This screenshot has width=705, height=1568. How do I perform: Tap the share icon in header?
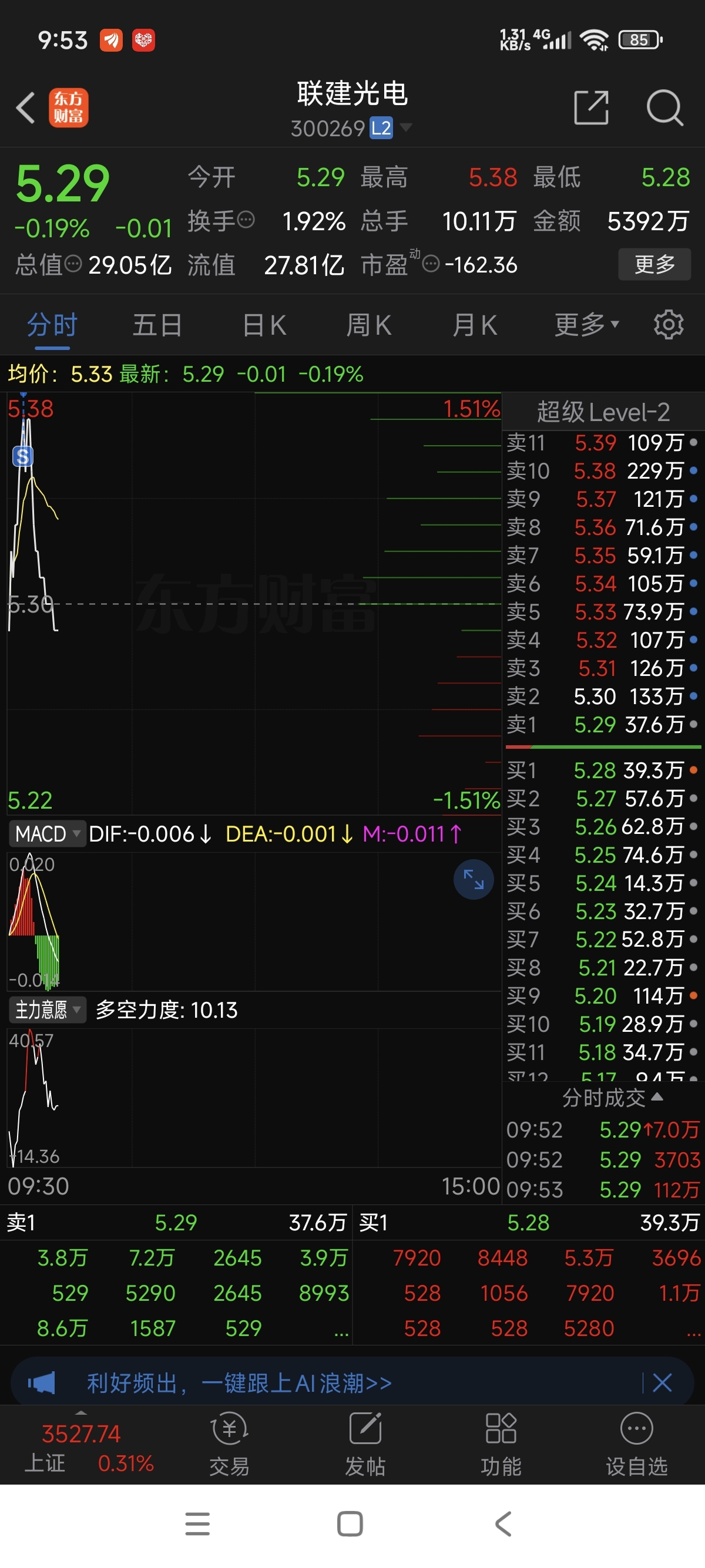(x=592, y=107)
